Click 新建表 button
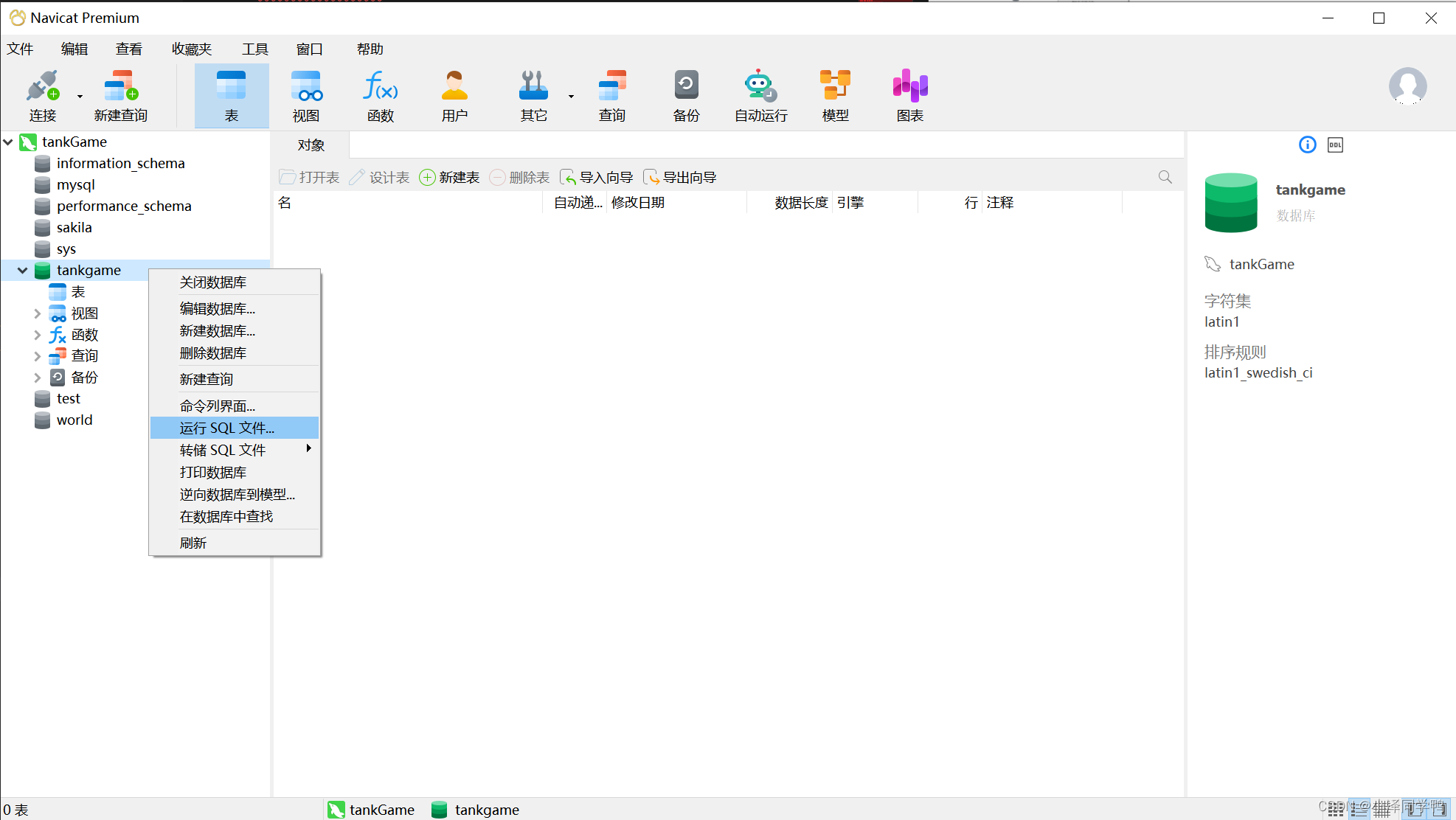Image resolution: width=1456 pixels, height=820 pixels. (449, 178)
